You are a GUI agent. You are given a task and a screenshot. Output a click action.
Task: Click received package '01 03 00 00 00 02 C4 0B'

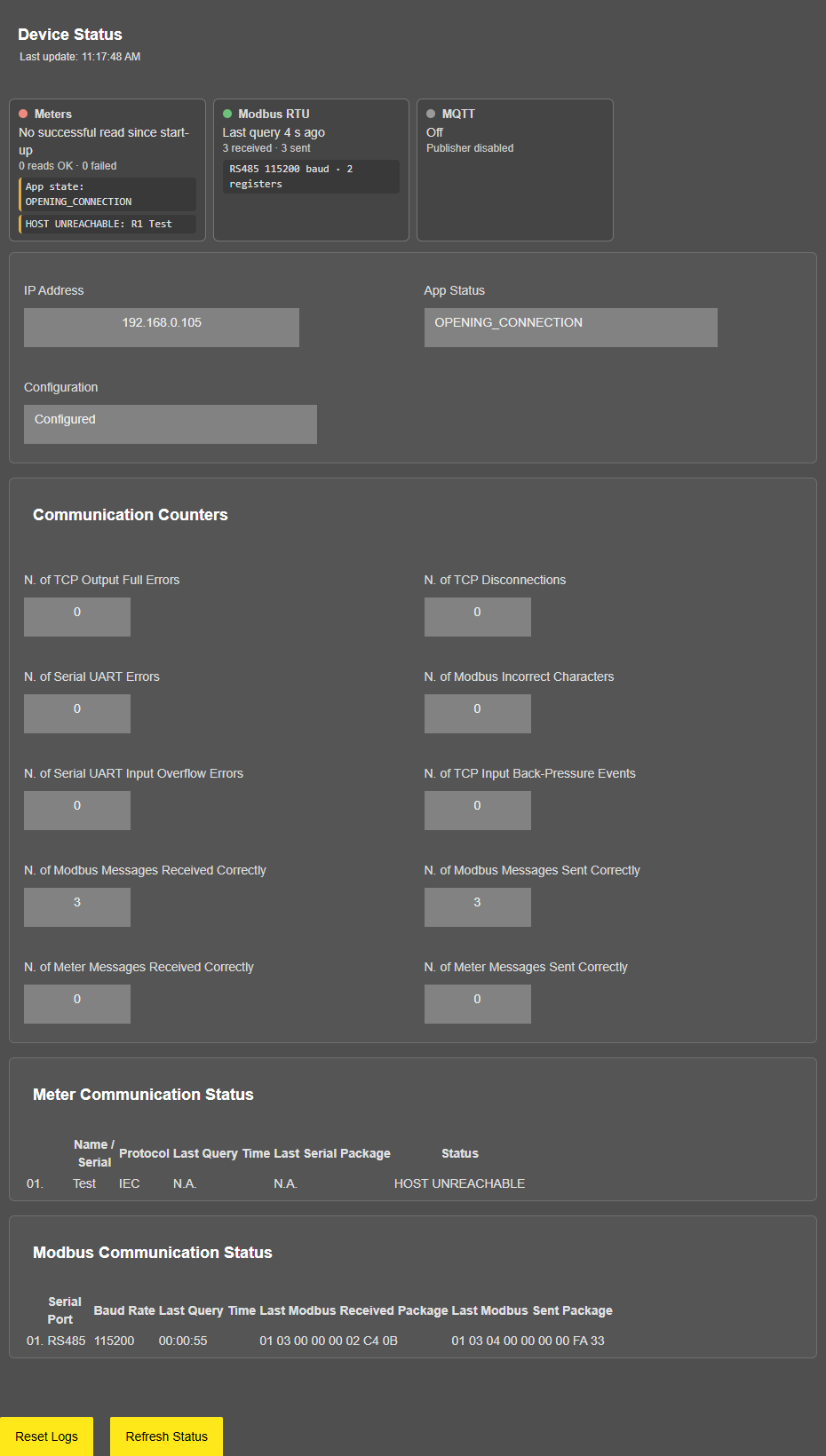click(x=329, y=1341)
